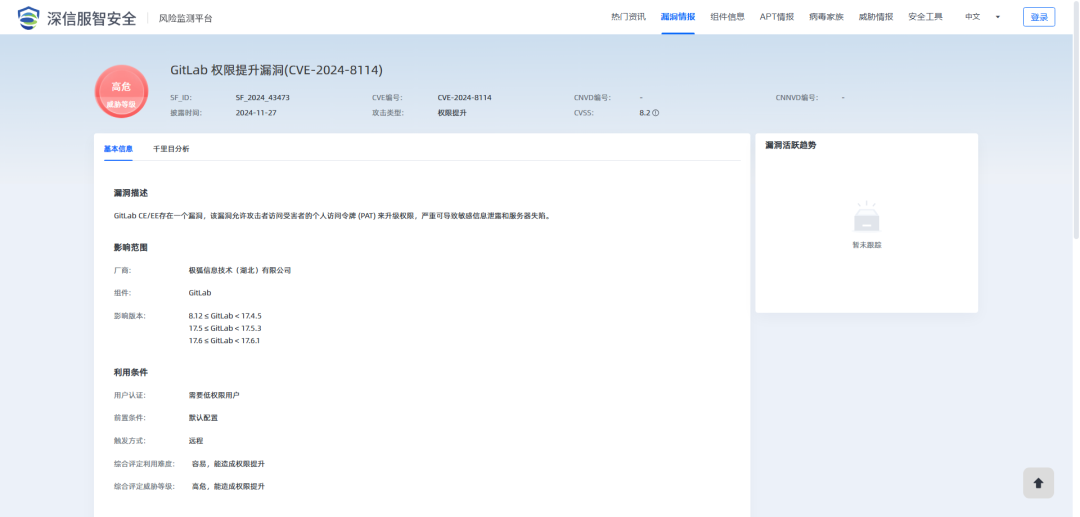Click the empty-box 暂未跟踪 placeholder icon
1080x517 pixels.
866,217
